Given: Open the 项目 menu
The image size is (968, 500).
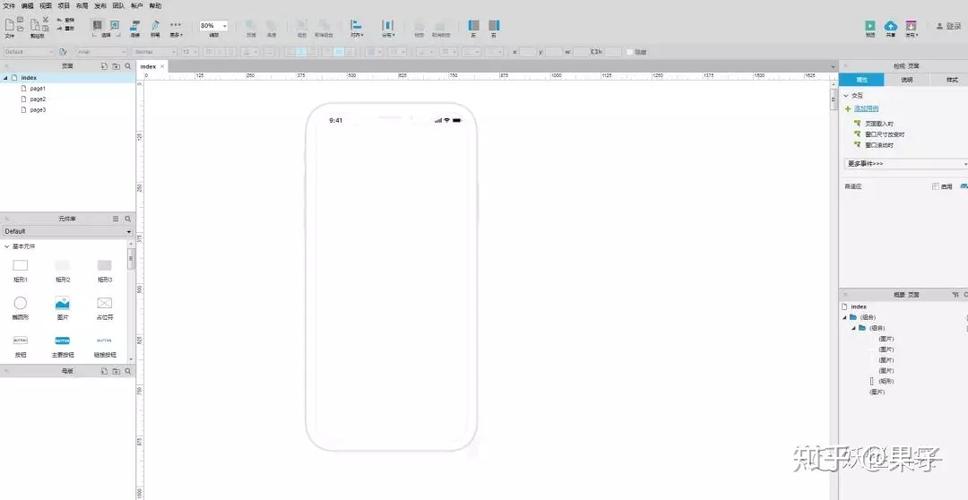Looking at the screenshot, I should tap(64, 6).
